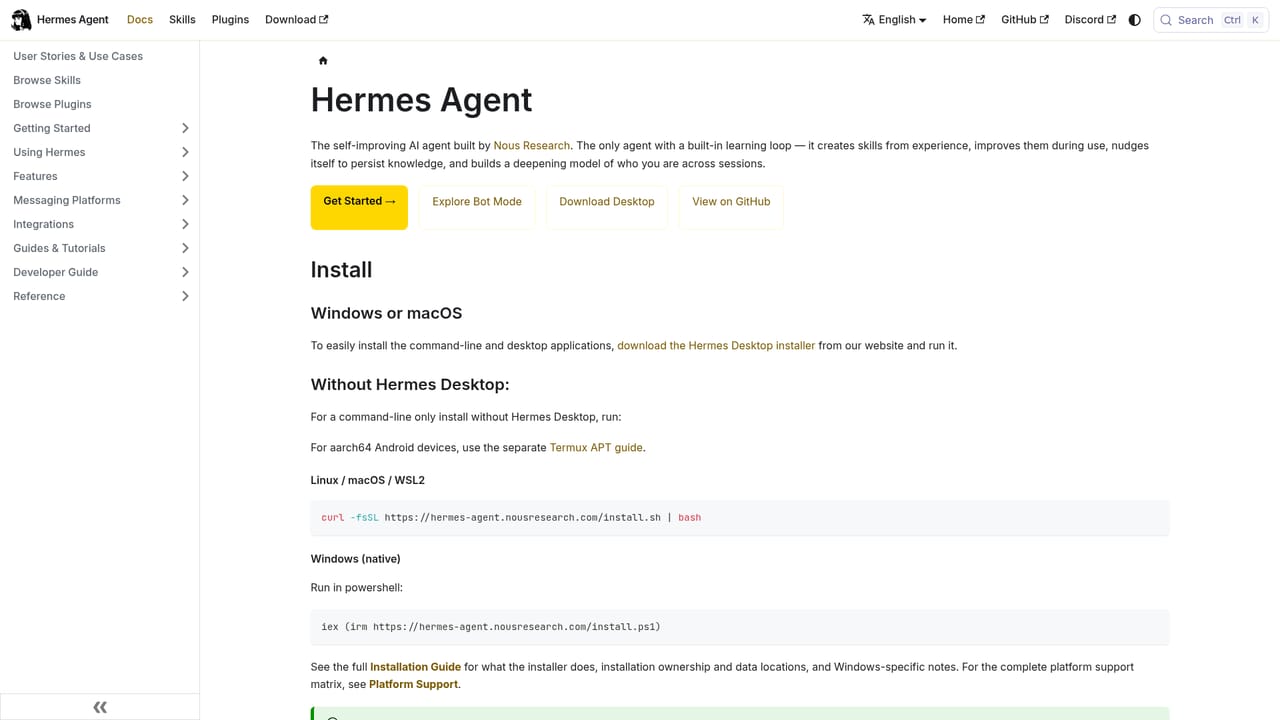The width and height of the screenshot is (1280, 720).
Task: Open the Download external link
Action: (296, 20)
